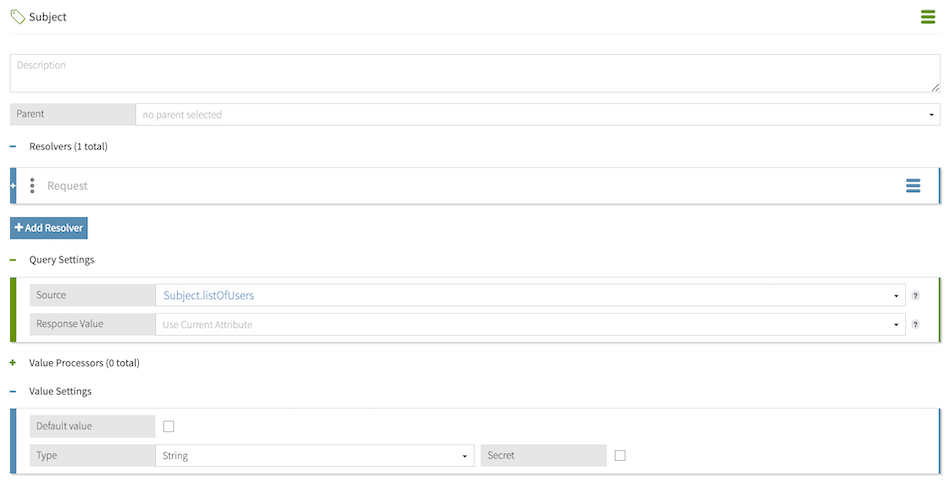Viewport: 950px width, 486px height.
Task: Click the help icon beside Source field
Action: (914, 296)
